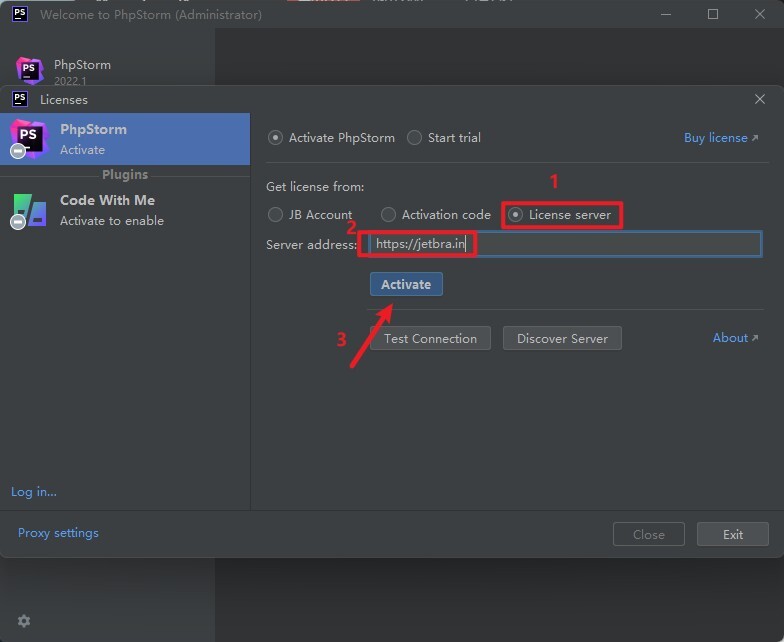Click 'Activate to enable' text

(112, 220)
